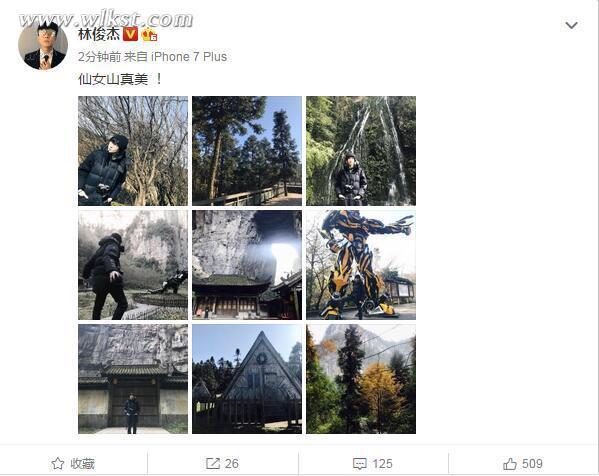The height and width of the screenshot is (476, 599).
Task: Click the crown membership badge
Action: 149,35
